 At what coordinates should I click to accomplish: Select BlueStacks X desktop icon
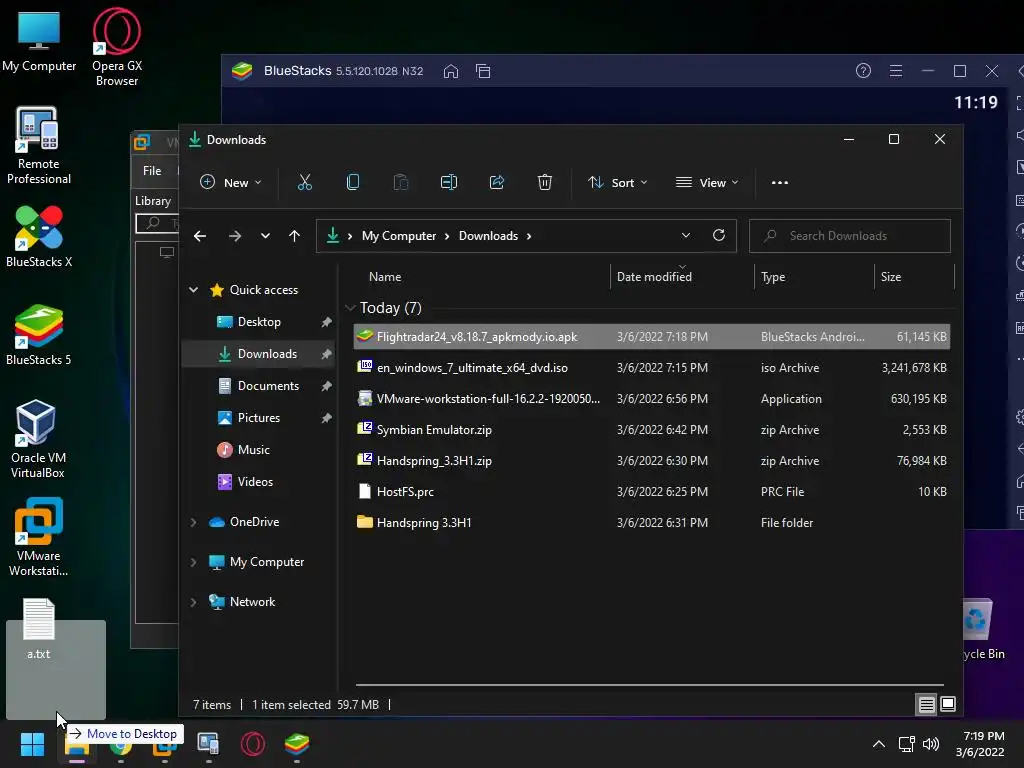(x=39, y=236)
